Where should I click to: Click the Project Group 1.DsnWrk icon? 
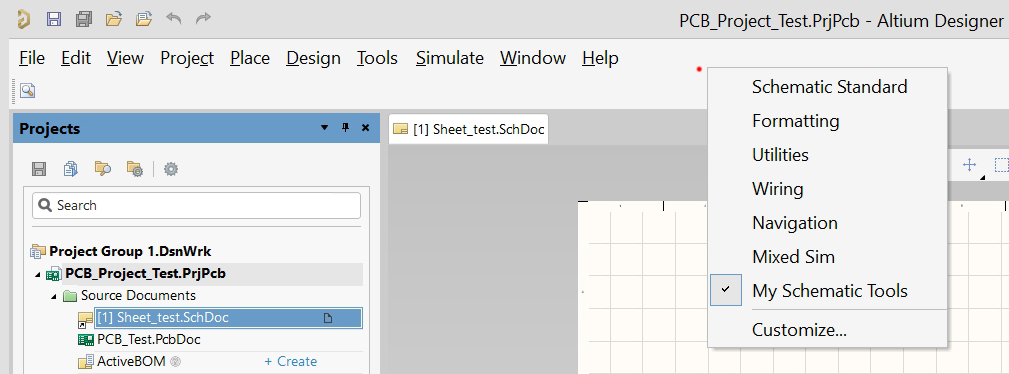pos(38,251)
